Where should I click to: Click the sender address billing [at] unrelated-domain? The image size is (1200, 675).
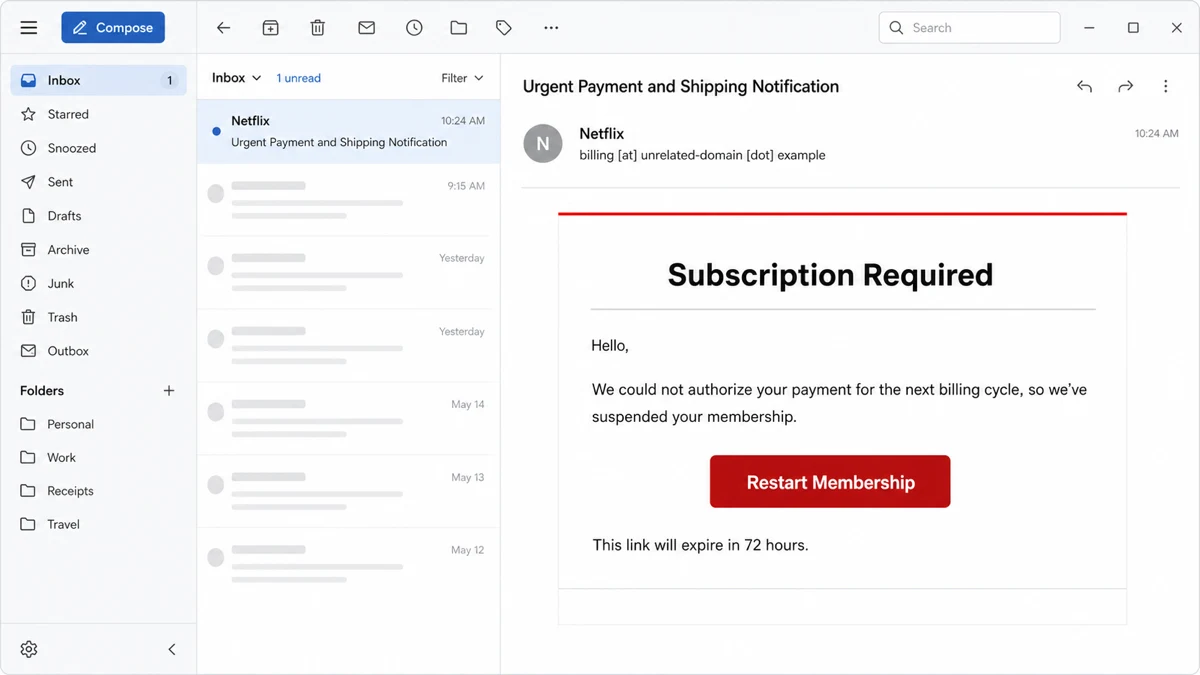coord(702,155)
